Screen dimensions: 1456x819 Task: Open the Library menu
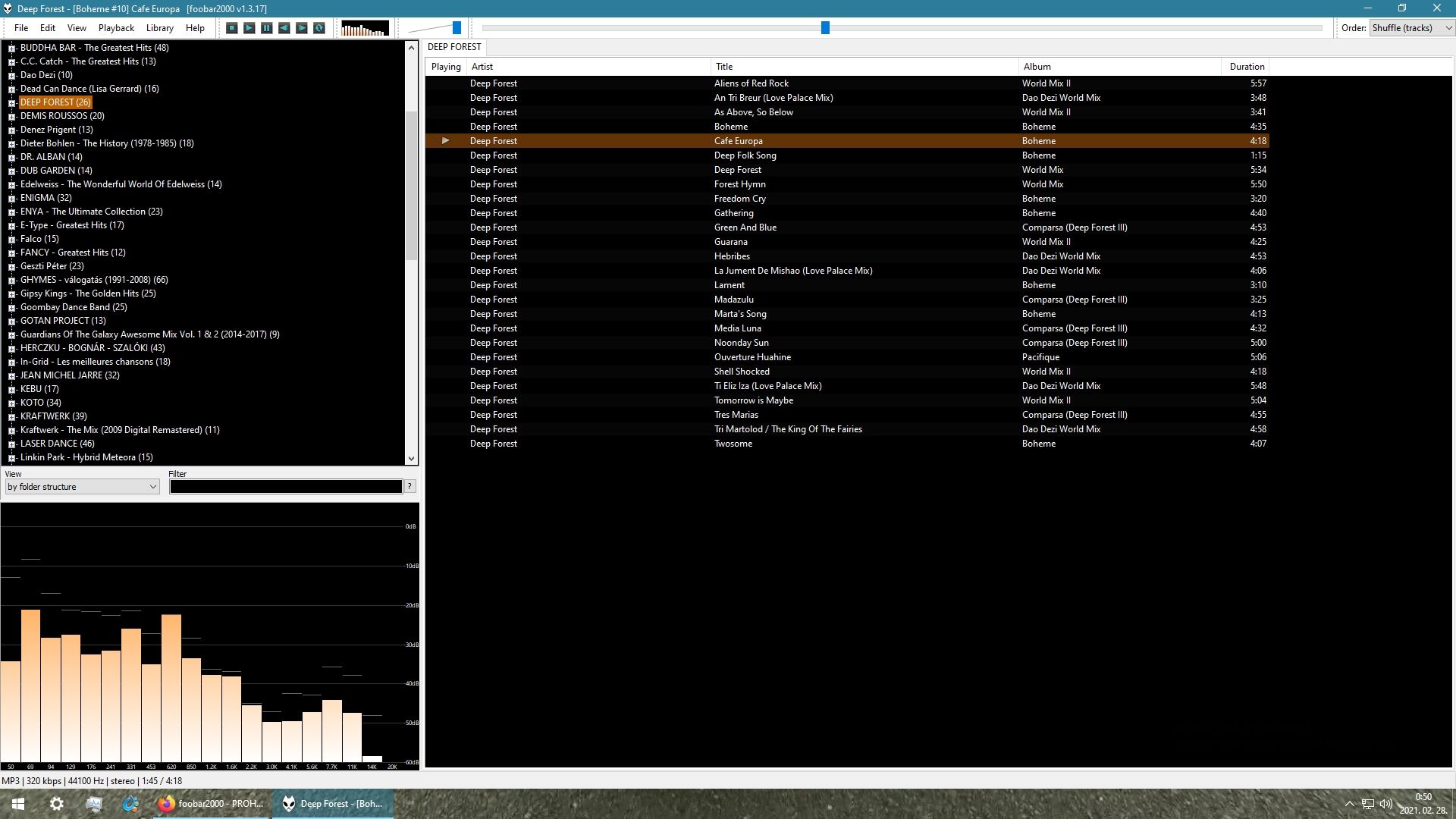pos(159,28)
